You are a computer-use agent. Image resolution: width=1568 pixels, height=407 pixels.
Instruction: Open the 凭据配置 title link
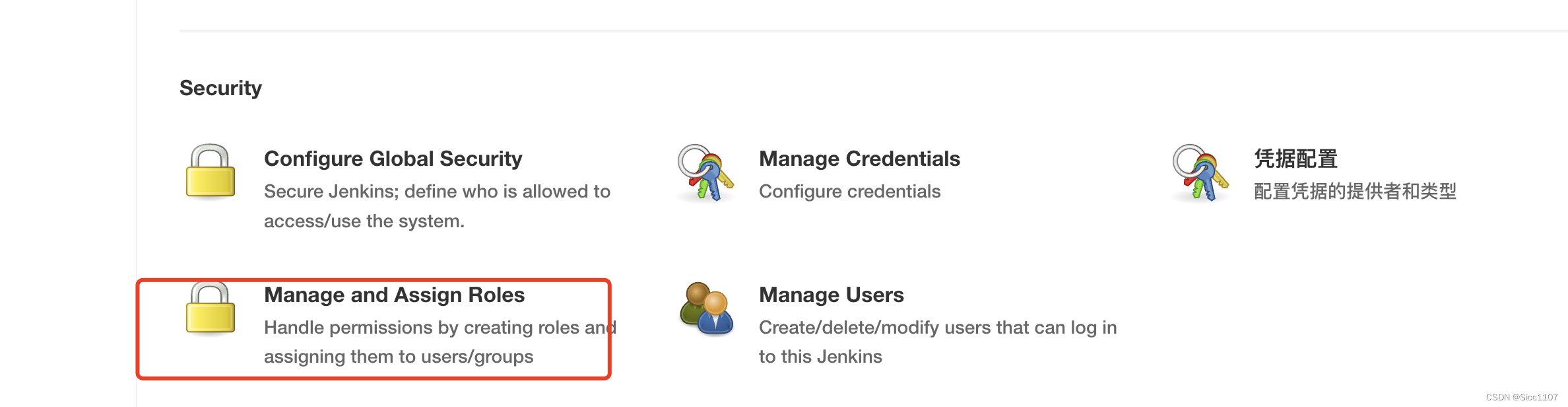pyautogui.click(x=1295, y=159)
